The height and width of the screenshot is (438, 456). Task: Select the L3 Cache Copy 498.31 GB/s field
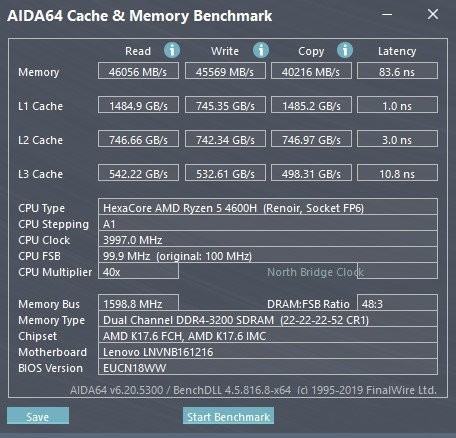[311, 173]
